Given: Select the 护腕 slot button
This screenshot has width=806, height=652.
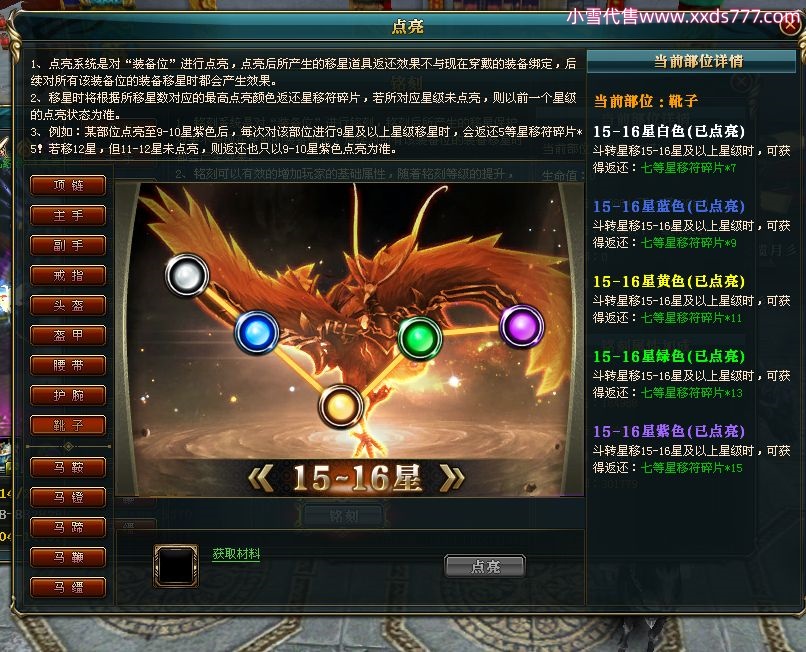Looking at the screenshot, I should click(68, 395).
